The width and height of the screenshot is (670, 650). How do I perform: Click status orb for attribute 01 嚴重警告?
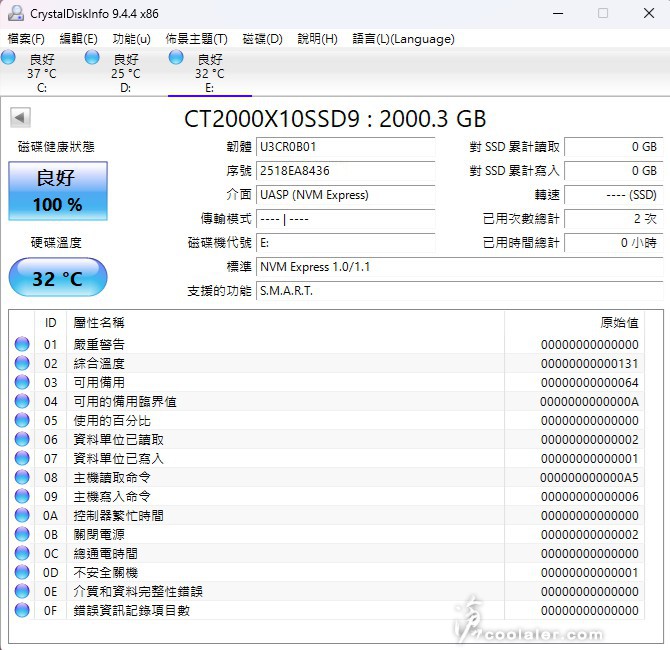pos(22,345)
